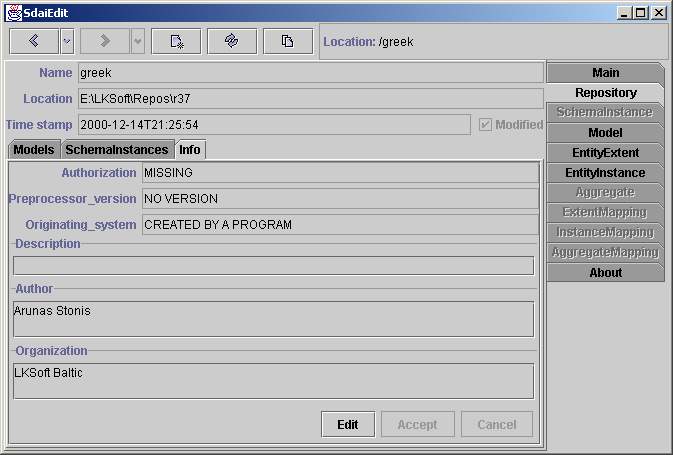Screen dimensions: 673x455
Task: Click the Author text area with Arunas Stonis
Action: [x=273, y=319]
